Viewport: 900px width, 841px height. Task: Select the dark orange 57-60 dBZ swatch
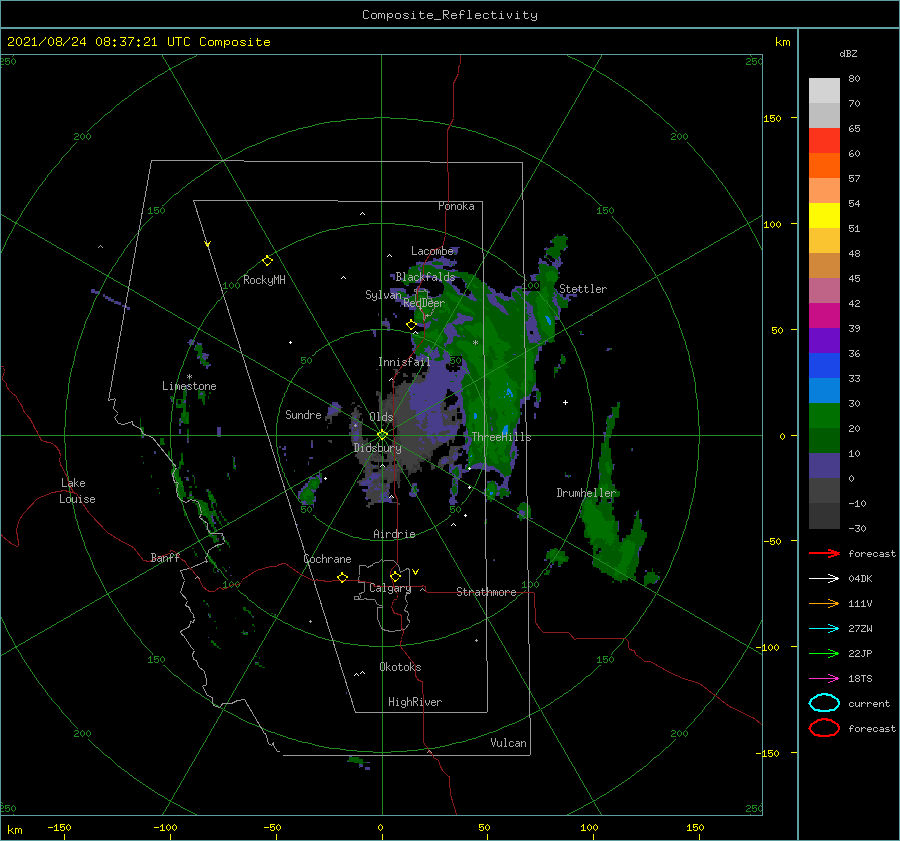point(824,165)
